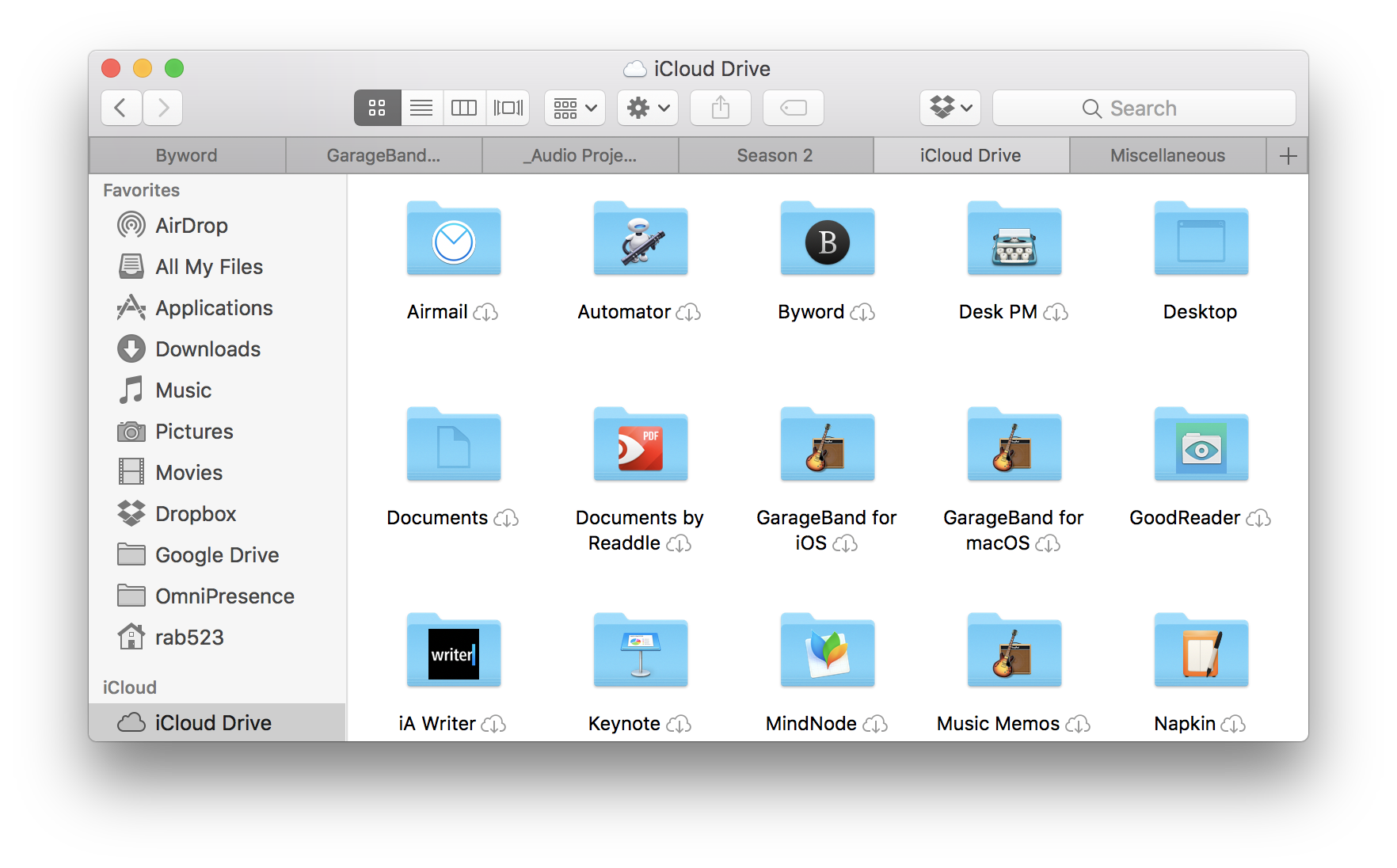
Task: Download Airmail via cloud icon
Action: click(485, 313)
